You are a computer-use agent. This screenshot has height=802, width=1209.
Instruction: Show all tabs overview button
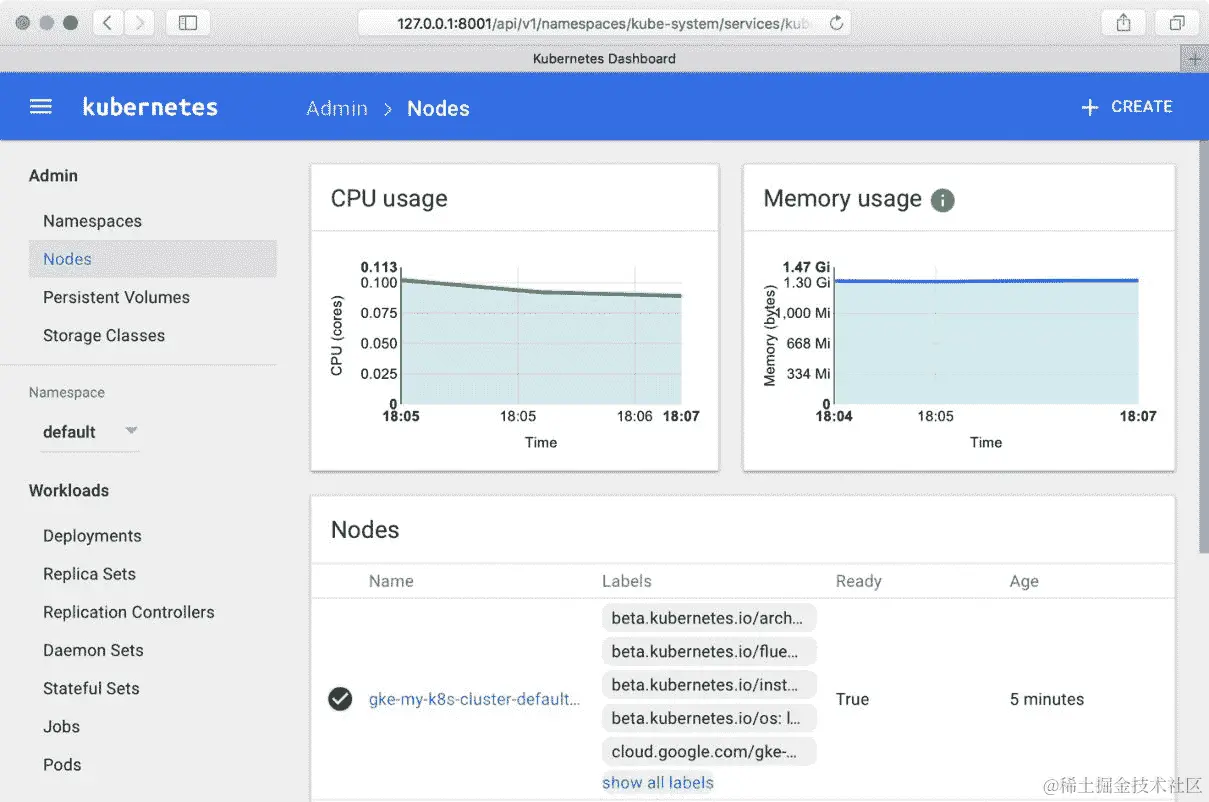point(1177,22)
